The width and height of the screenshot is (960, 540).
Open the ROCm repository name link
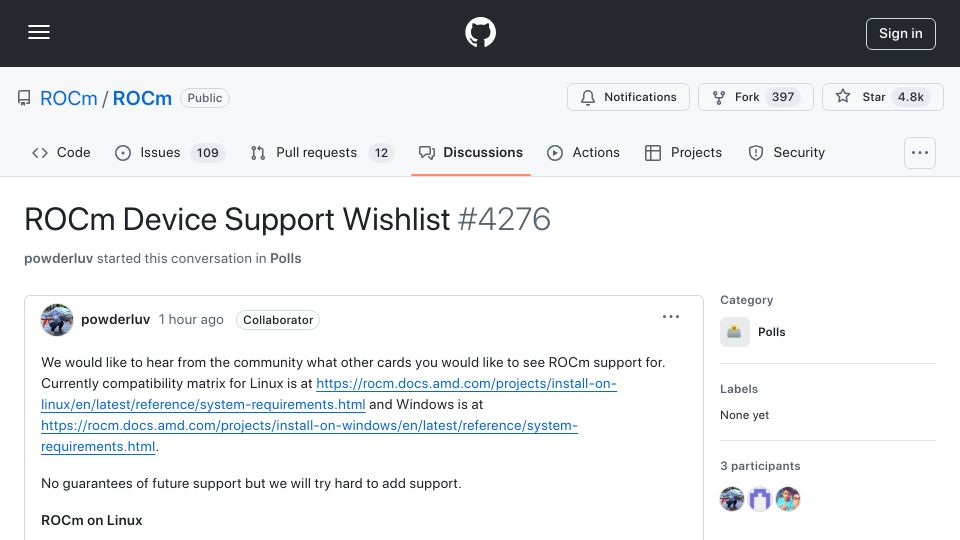pyautogui.click(x=142, y=98)
